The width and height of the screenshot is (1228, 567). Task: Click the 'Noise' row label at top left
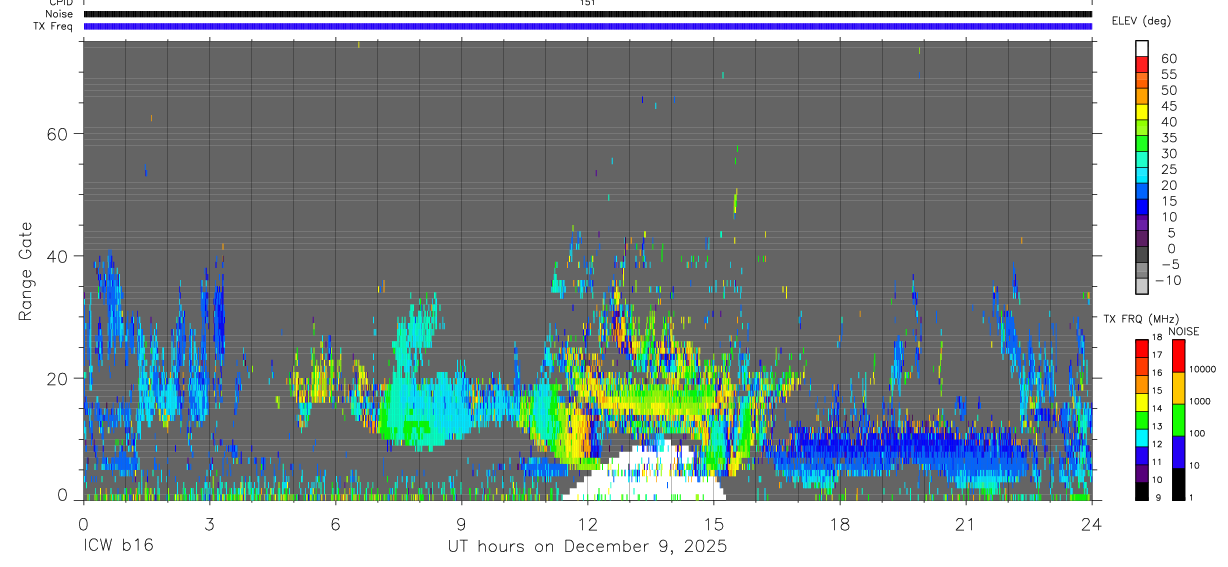(x=59, y=14)
